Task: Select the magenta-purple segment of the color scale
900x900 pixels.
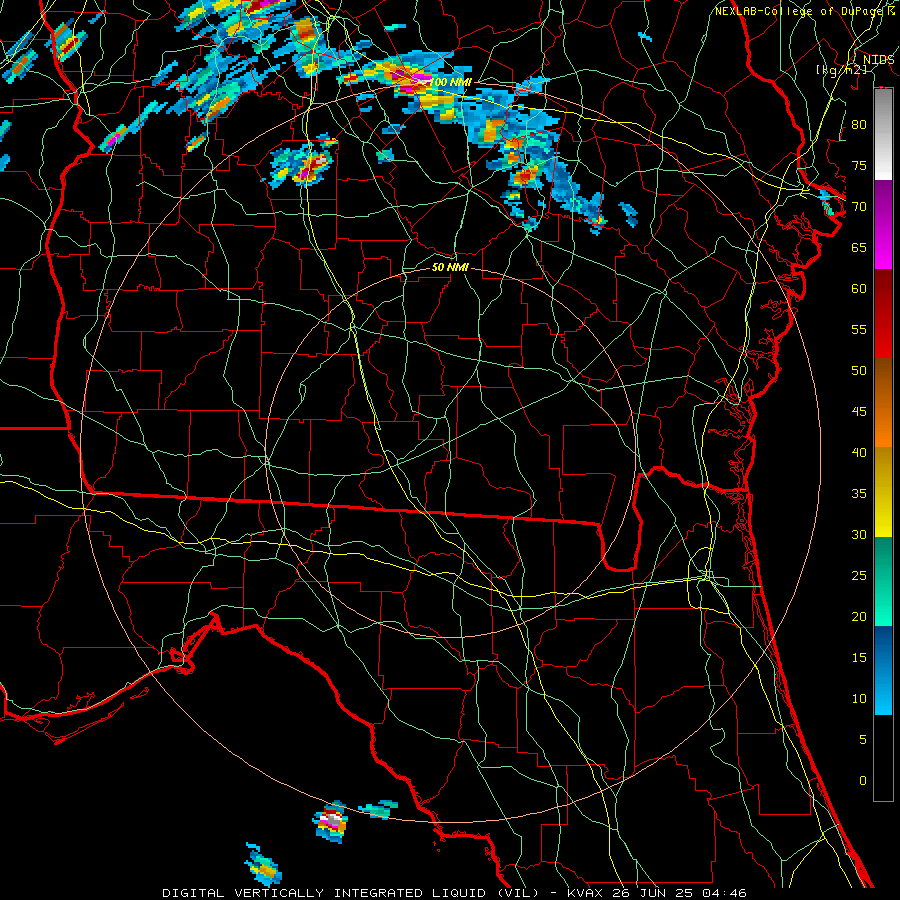Action: pos(883,224)
